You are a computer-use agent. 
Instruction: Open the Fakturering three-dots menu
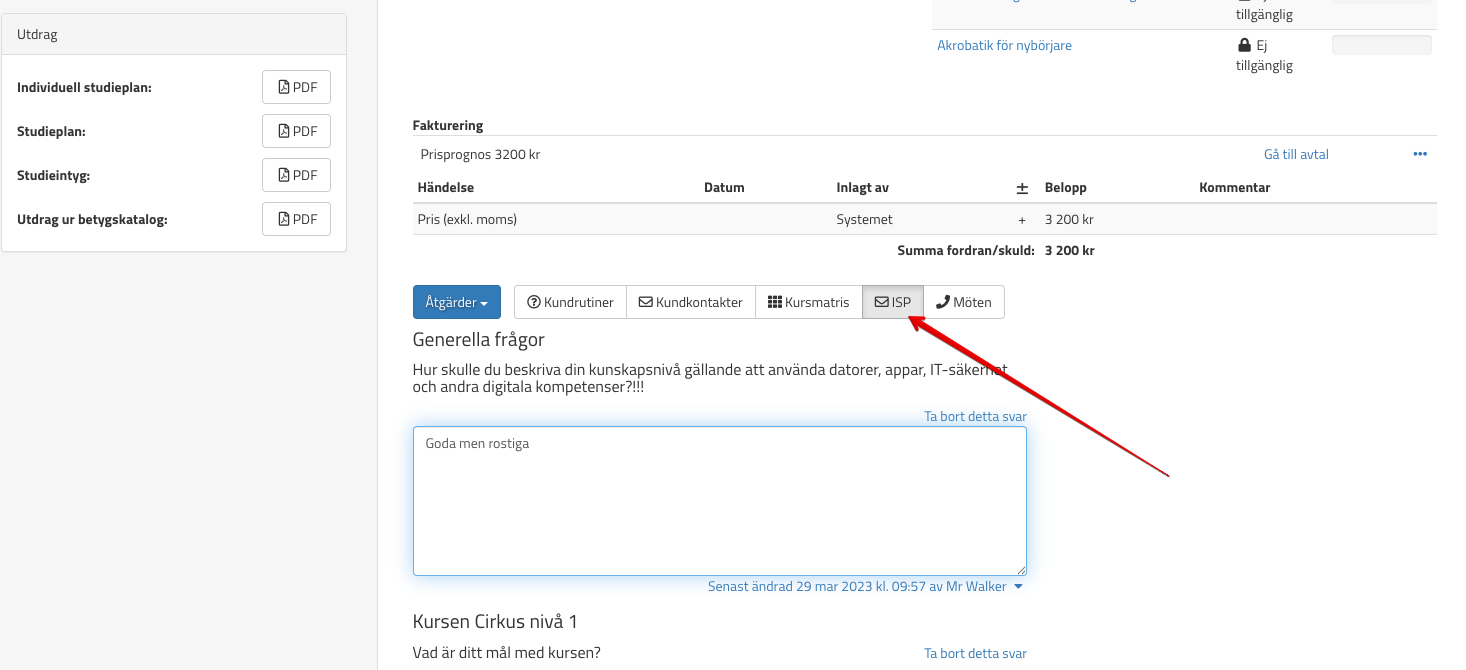pos(1420,154)
